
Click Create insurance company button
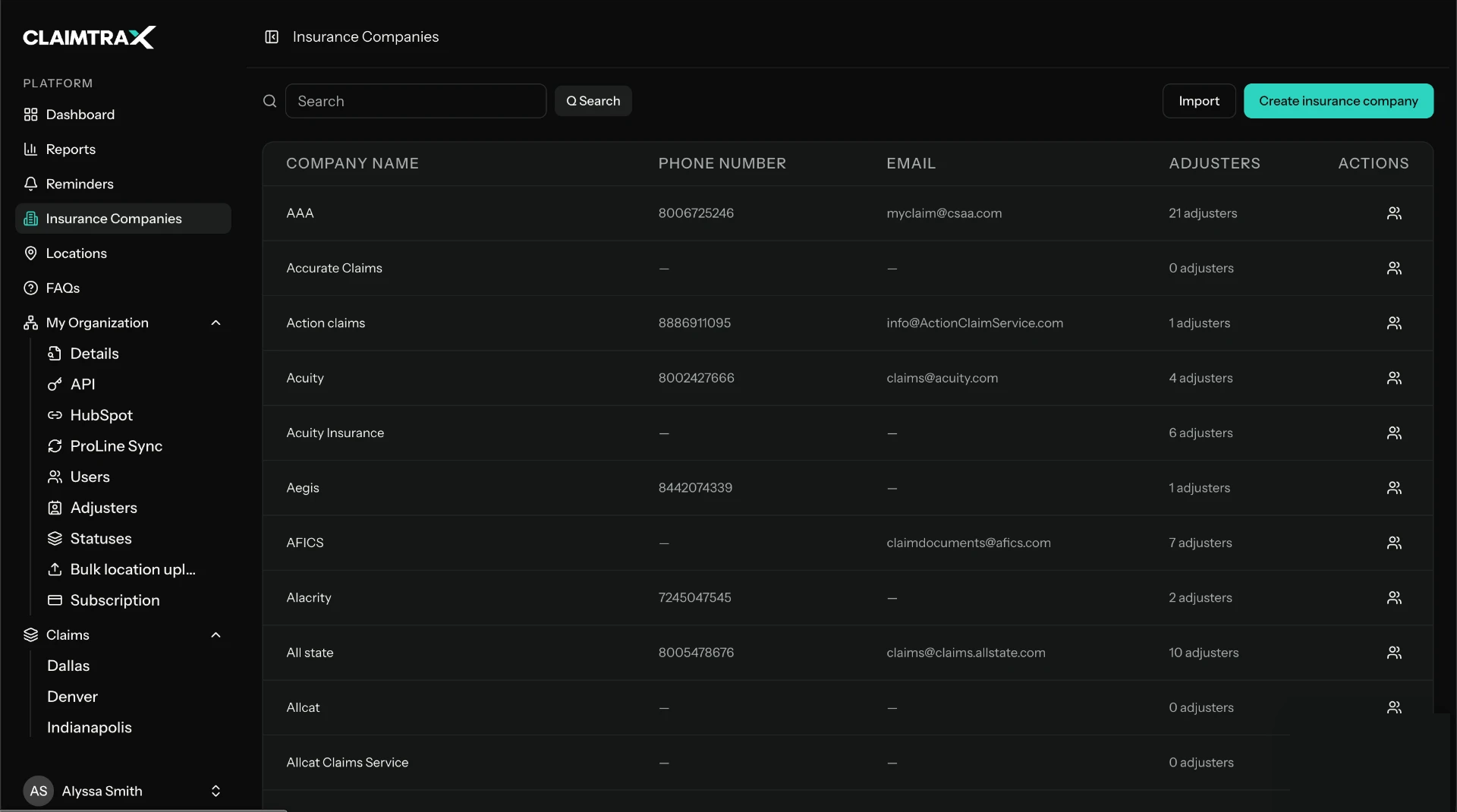(x=1338, y=101)
